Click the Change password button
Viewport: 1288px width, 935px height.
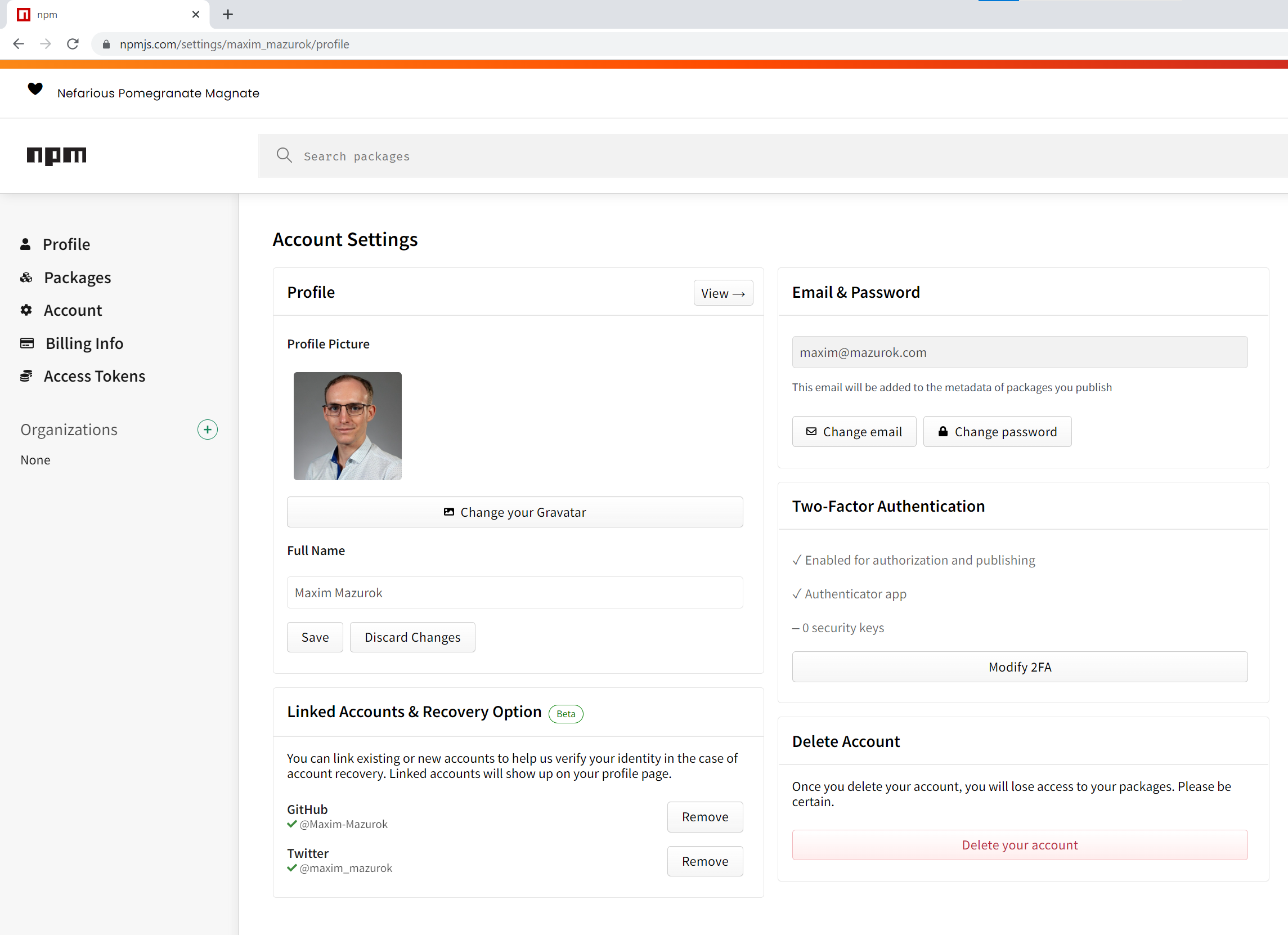(x=997, y=431)
